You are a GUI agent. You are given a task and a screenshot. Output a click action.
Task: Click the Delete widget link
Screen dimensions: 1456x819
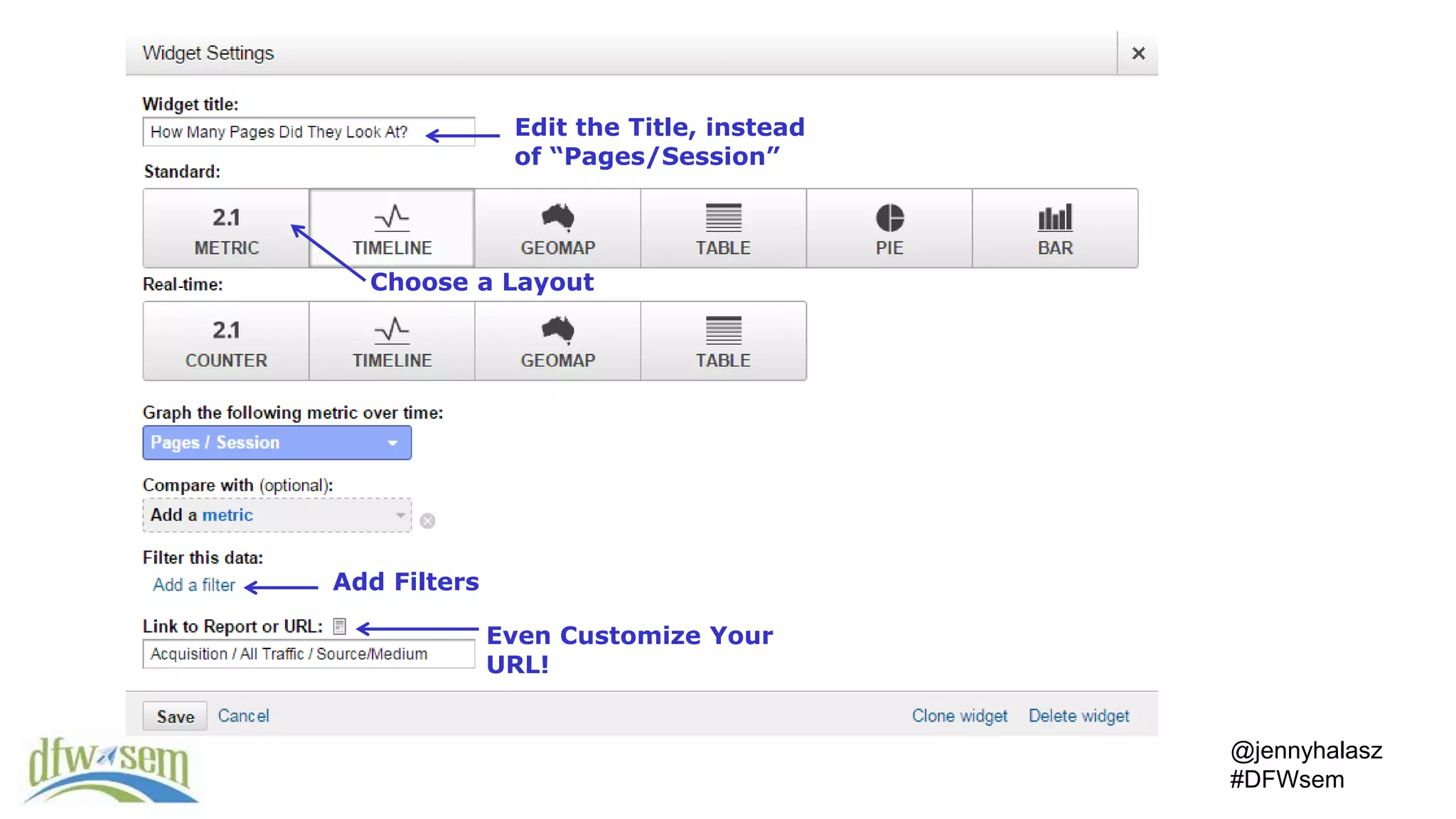(1079, 716)
